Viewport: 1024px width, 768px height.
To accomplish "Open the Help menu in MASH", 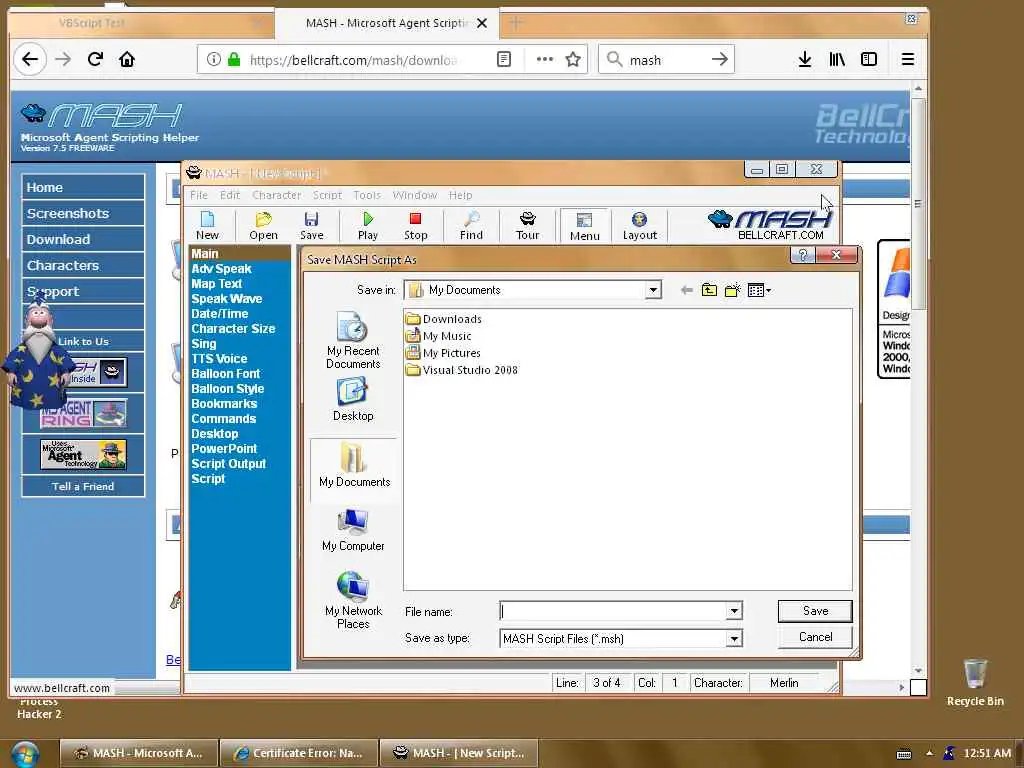I will click(460, 195).
